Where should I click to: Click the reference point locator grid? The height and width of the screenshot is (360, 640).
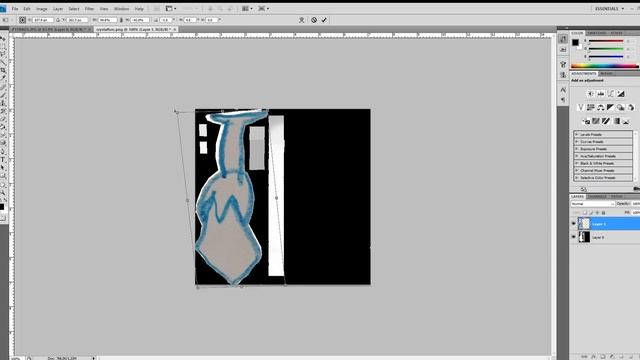tap(22, 20)
